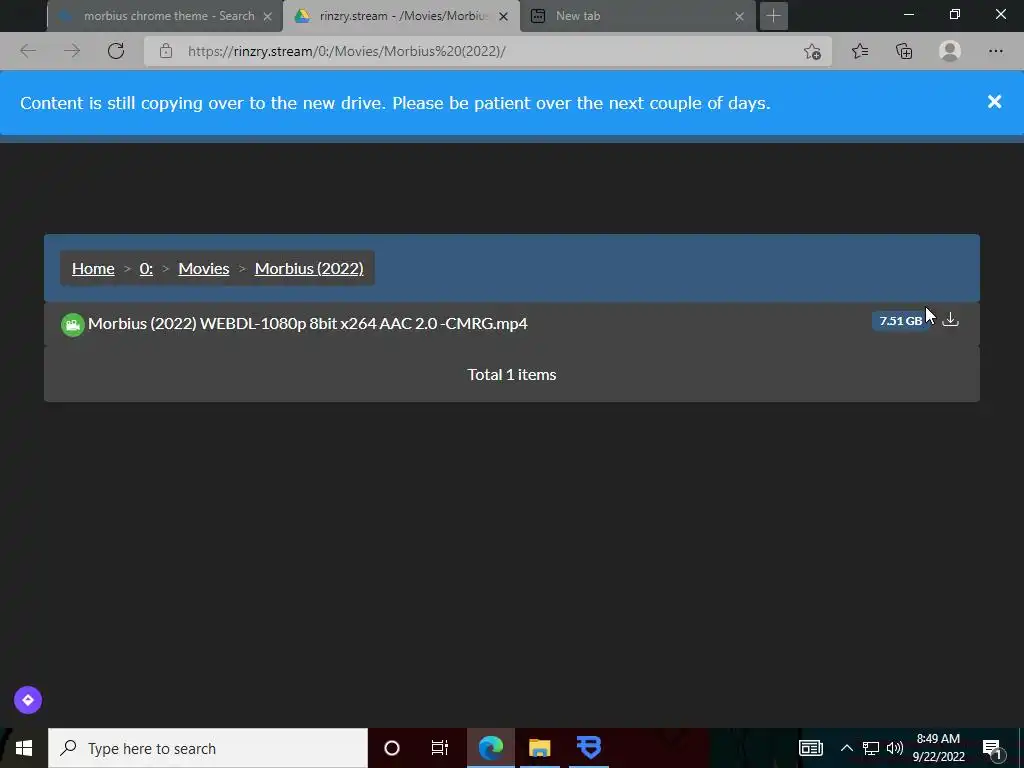
Task: Open File Explorer from the taskbar
Action: click(539, 748)
